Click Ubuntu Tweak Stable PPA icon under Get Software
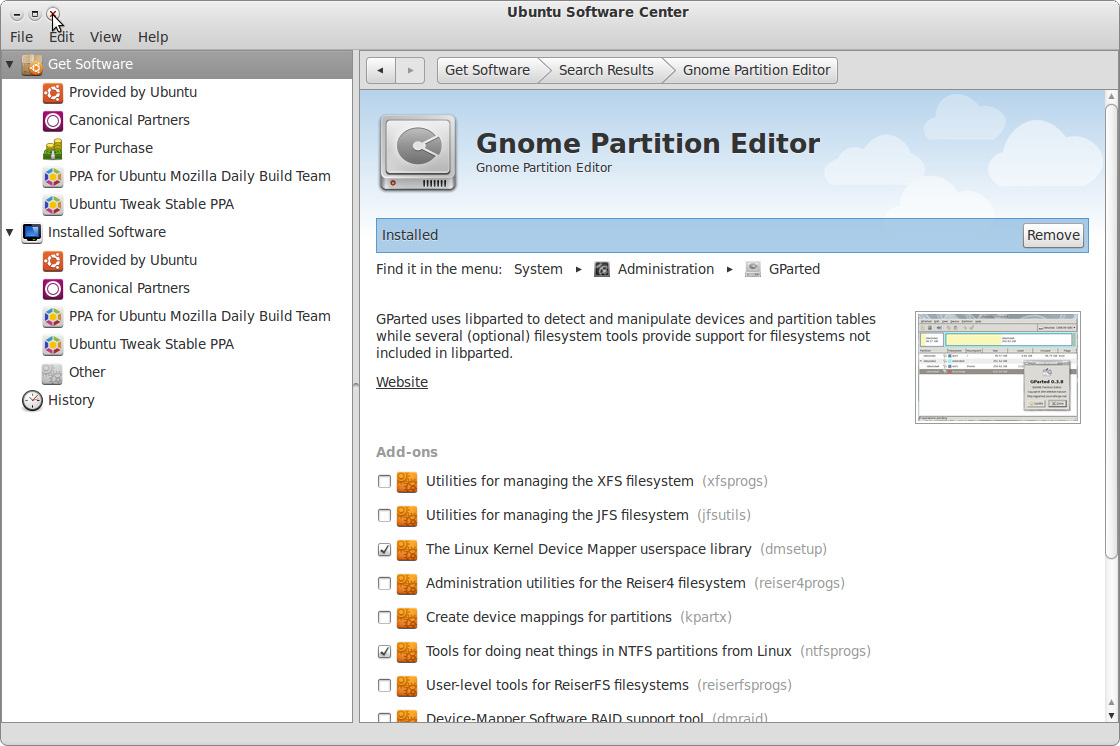The width and height of the screenshot is (1120, 746). tap(53, 204)
